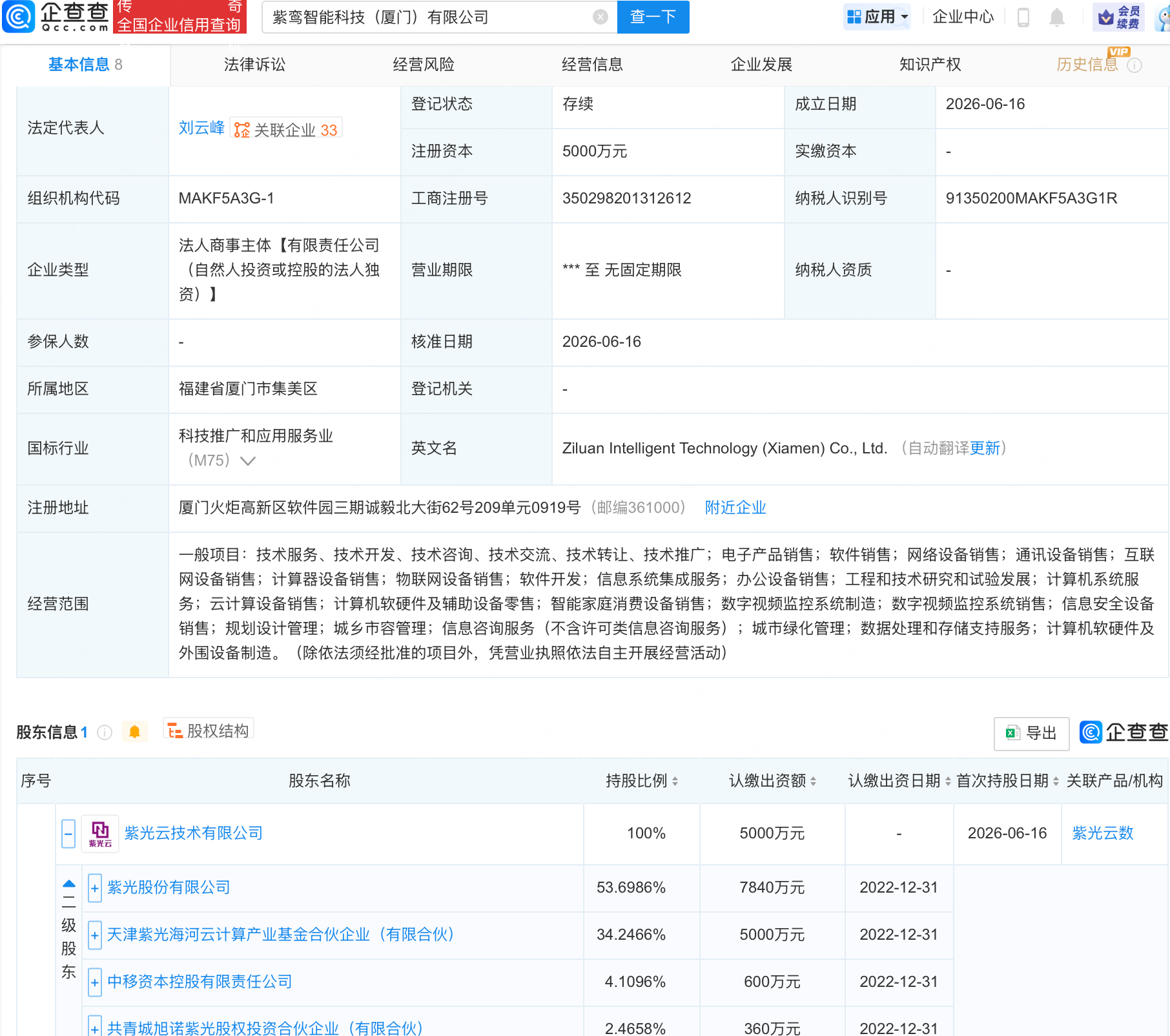This screenshot has height=1036, width=1170.
Task: Open 紫光云技术有限公司 link
Action: tap(194, 833)
